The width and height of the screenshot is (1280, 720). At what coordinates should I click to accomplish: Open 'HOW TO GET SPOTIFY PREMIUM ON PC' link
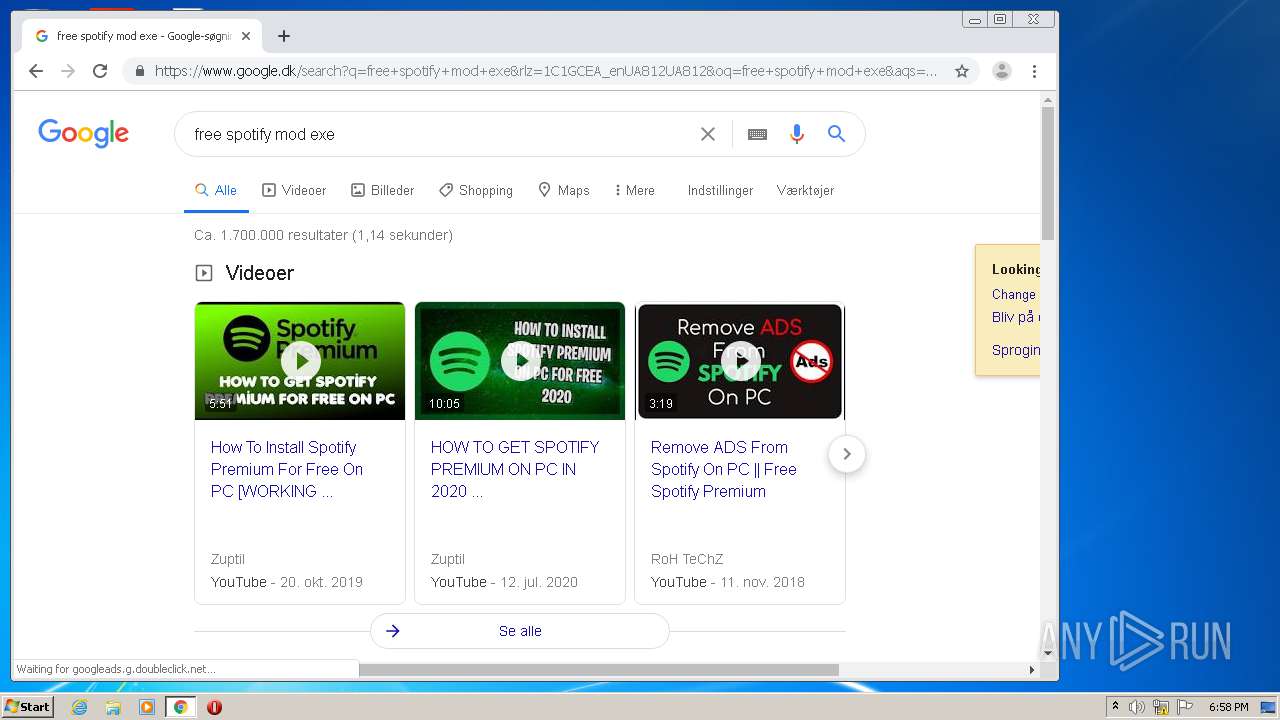pos(515,469)
